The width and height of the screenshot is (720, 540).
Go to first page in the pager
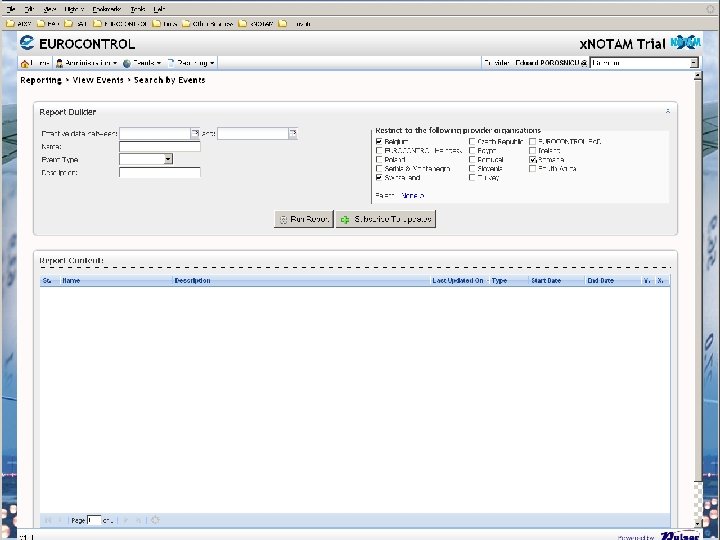47,520
